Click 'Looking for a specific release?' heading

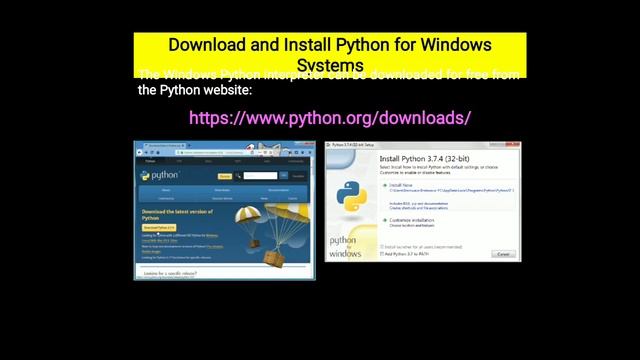(x=170, y=273)
